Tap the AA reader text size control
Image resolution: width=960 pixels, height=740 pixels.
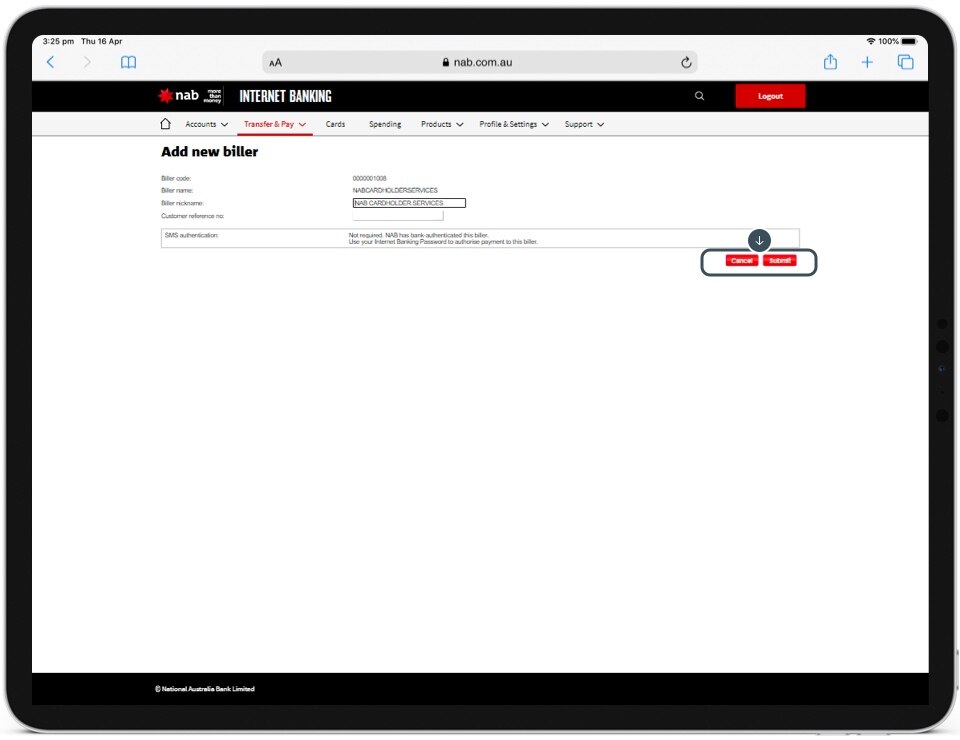[x=276, y=62]
